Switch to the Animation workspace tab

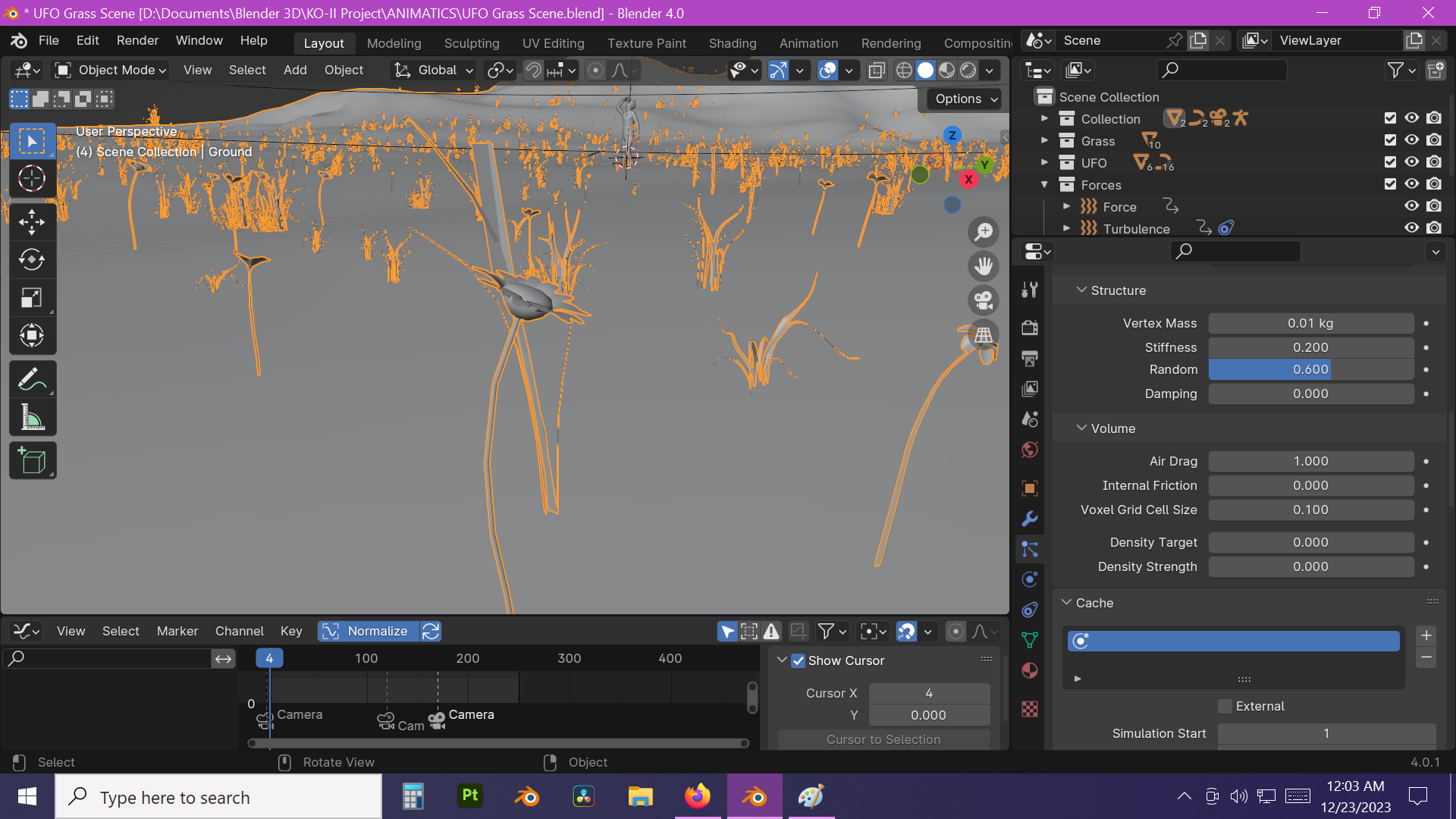(808, 43)
